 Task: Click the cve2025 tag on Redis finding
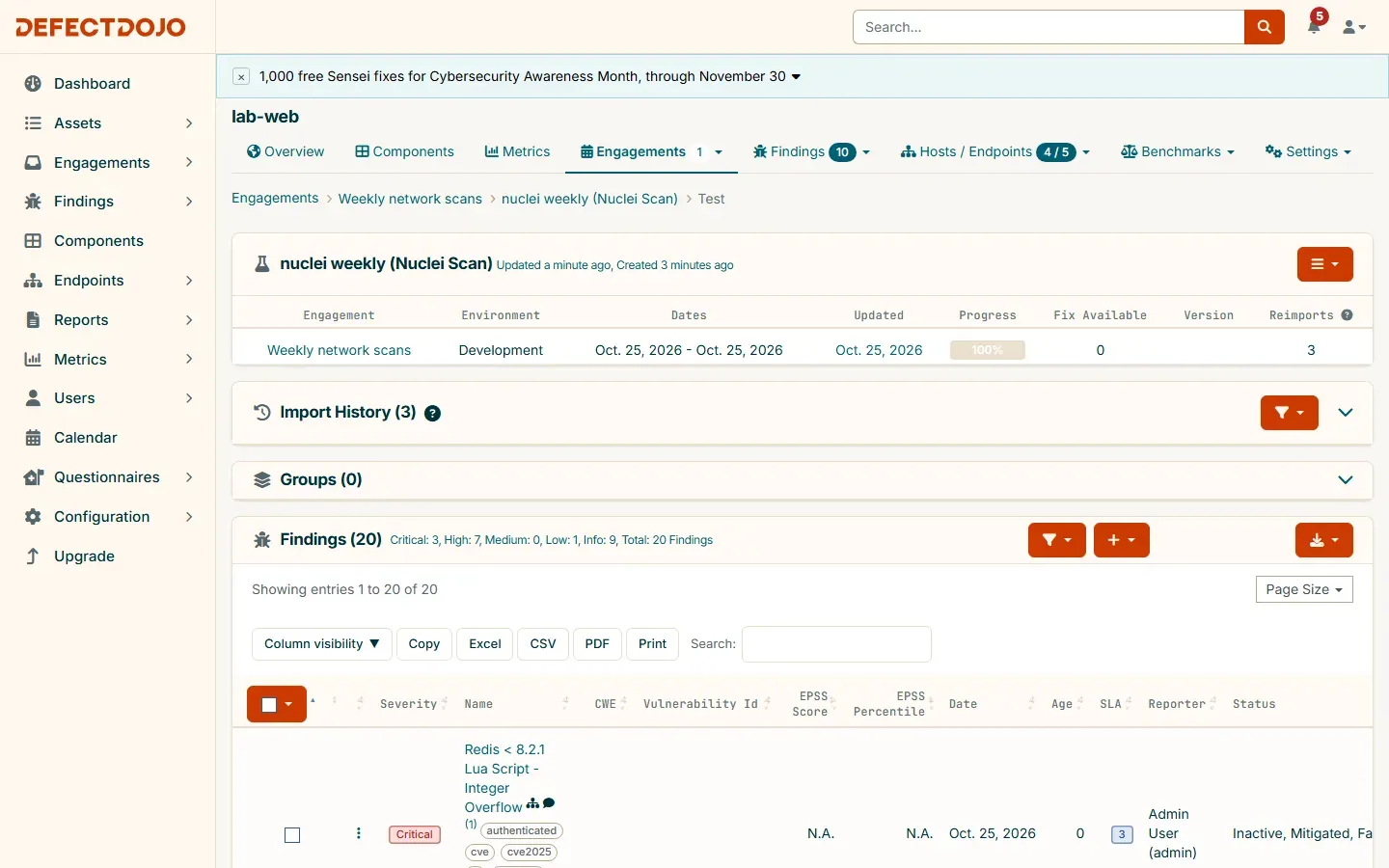(530, 853)
